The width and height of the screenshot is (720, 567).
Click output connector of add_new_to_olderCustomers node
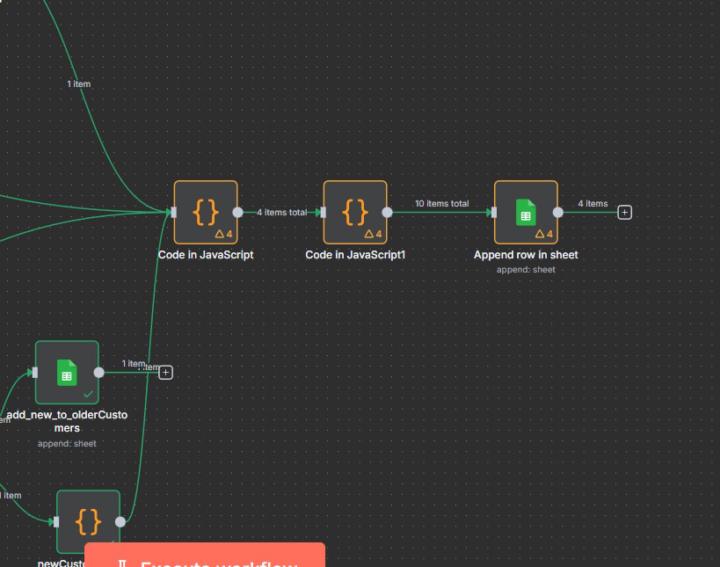point(99,372)
